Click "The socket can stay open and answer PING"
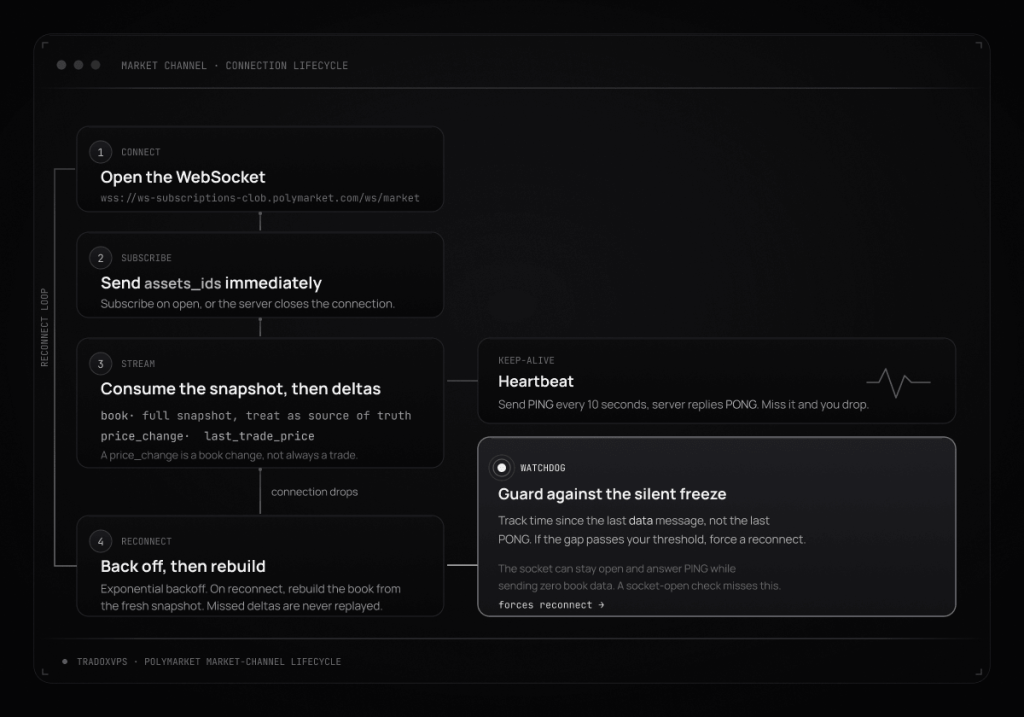The image size is (1024, 717). coord(639,577)
